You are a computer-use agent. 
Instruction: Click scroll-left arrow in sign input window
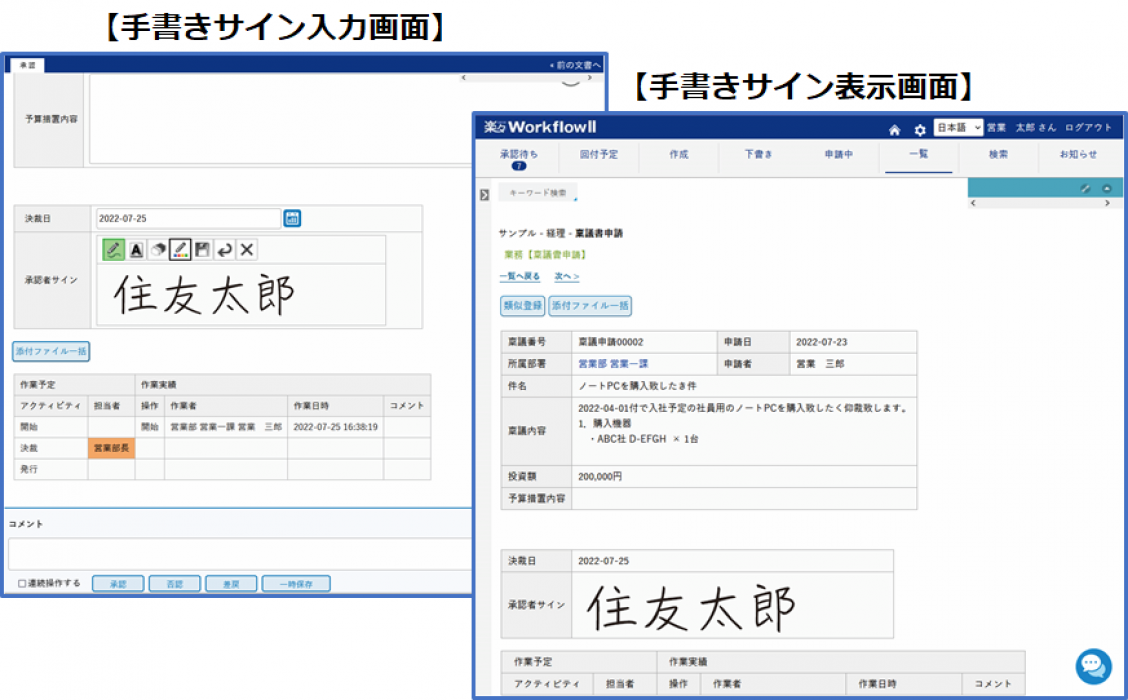pyautogui.click(x=464, y=77)
